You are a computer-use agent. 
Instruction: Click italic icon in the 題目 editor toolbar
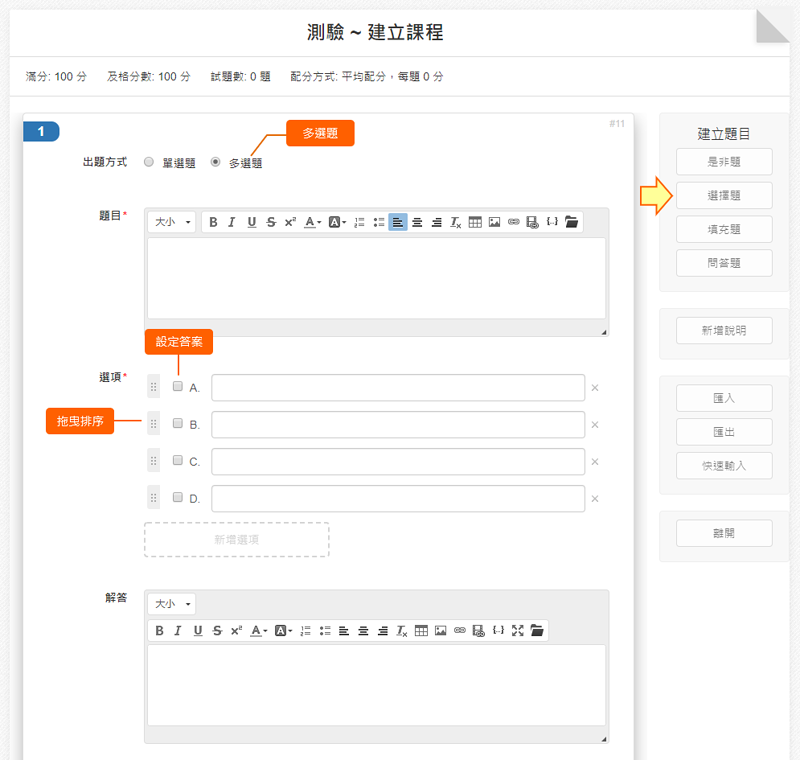tap(232, 222)
